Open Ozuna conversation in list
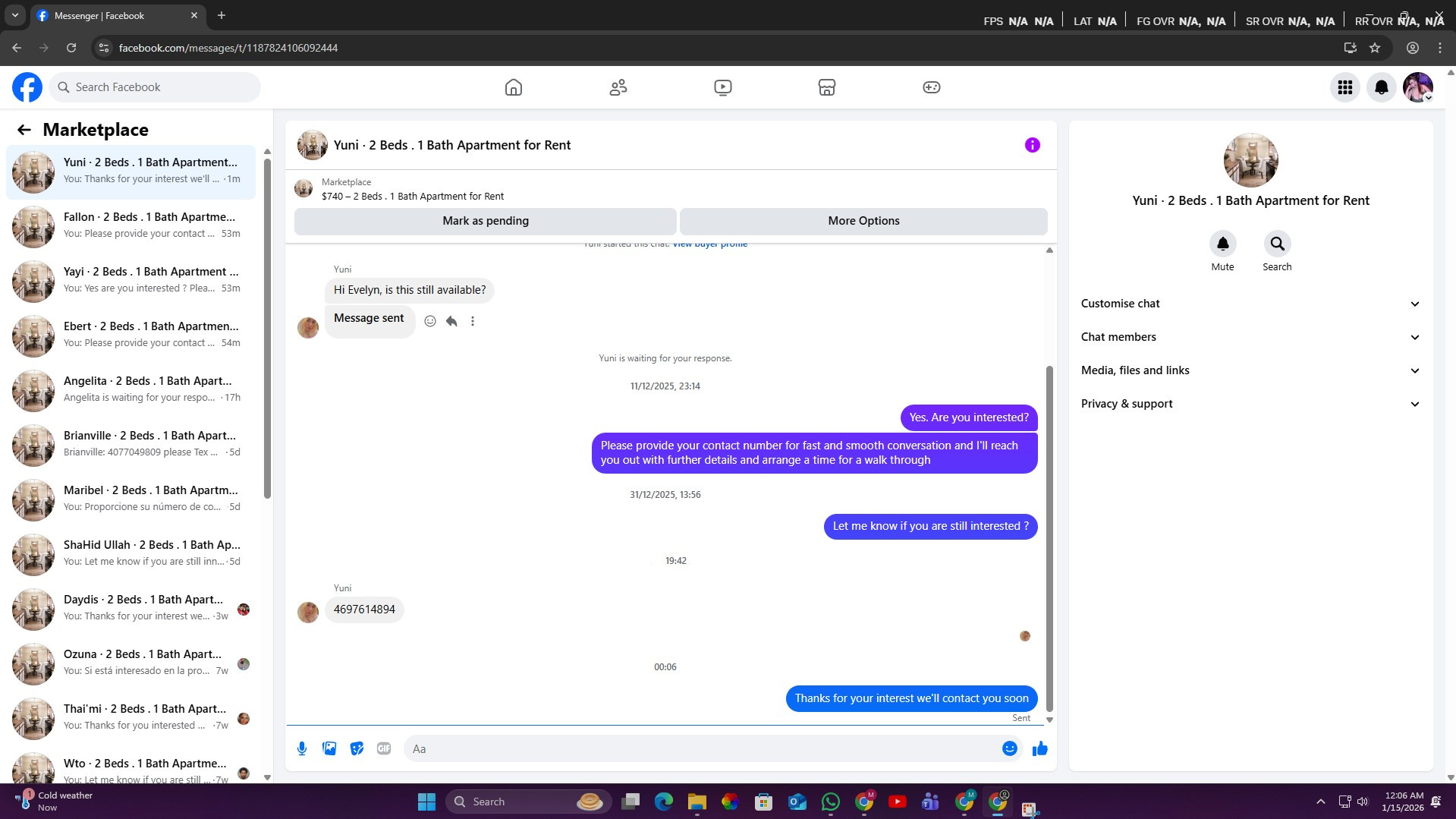 pyautogui.click(x=131, y=663)
